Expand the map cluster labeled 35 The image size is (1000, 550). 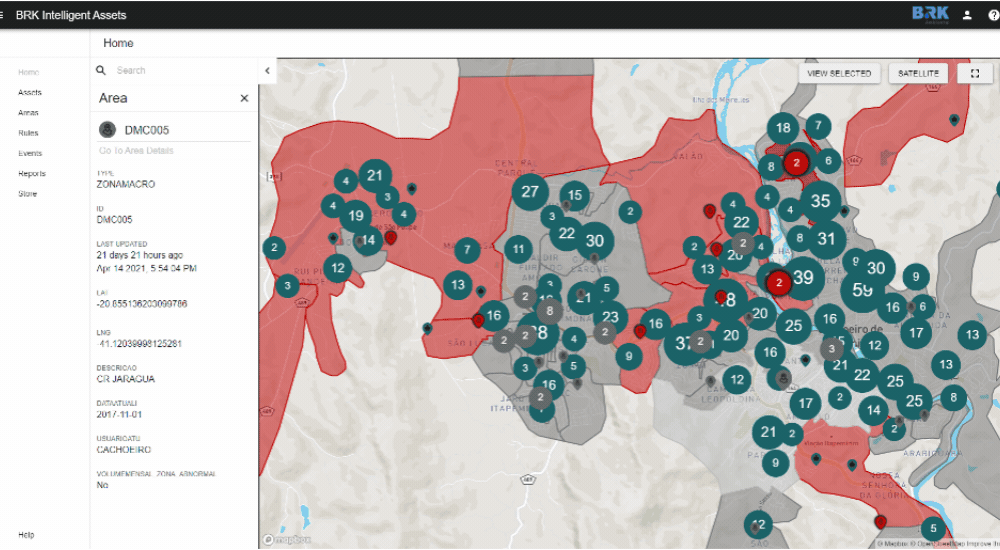pyautogui.click(x=820, y=201)
